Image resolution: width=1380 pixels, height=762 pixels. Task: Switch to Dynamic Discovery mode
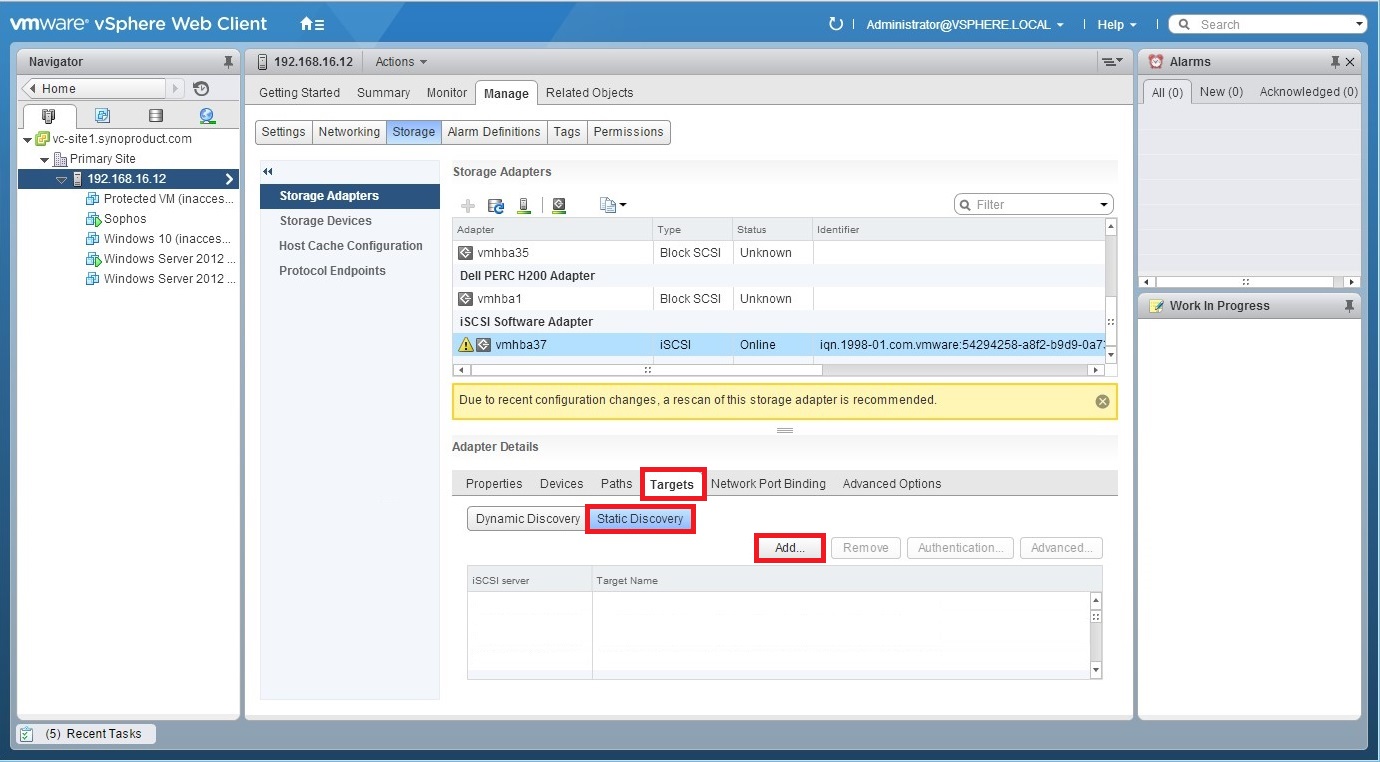[x=526, y=518]
